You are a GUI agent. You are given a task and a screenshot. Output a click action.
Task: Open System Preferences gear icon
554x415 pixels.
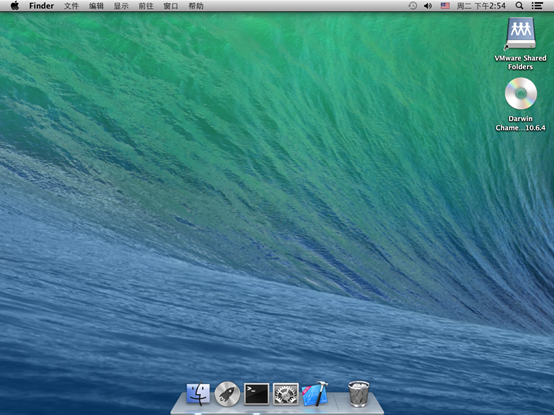coord(285,394)
